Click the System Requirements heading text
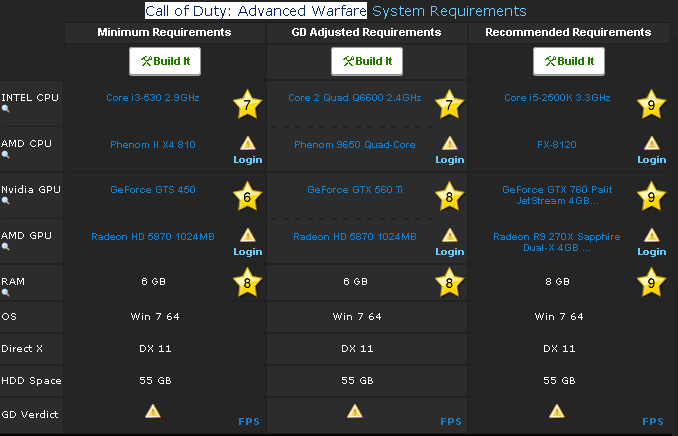Image resolution: width=678 pixels, height=436 pixels. point(449,11)
